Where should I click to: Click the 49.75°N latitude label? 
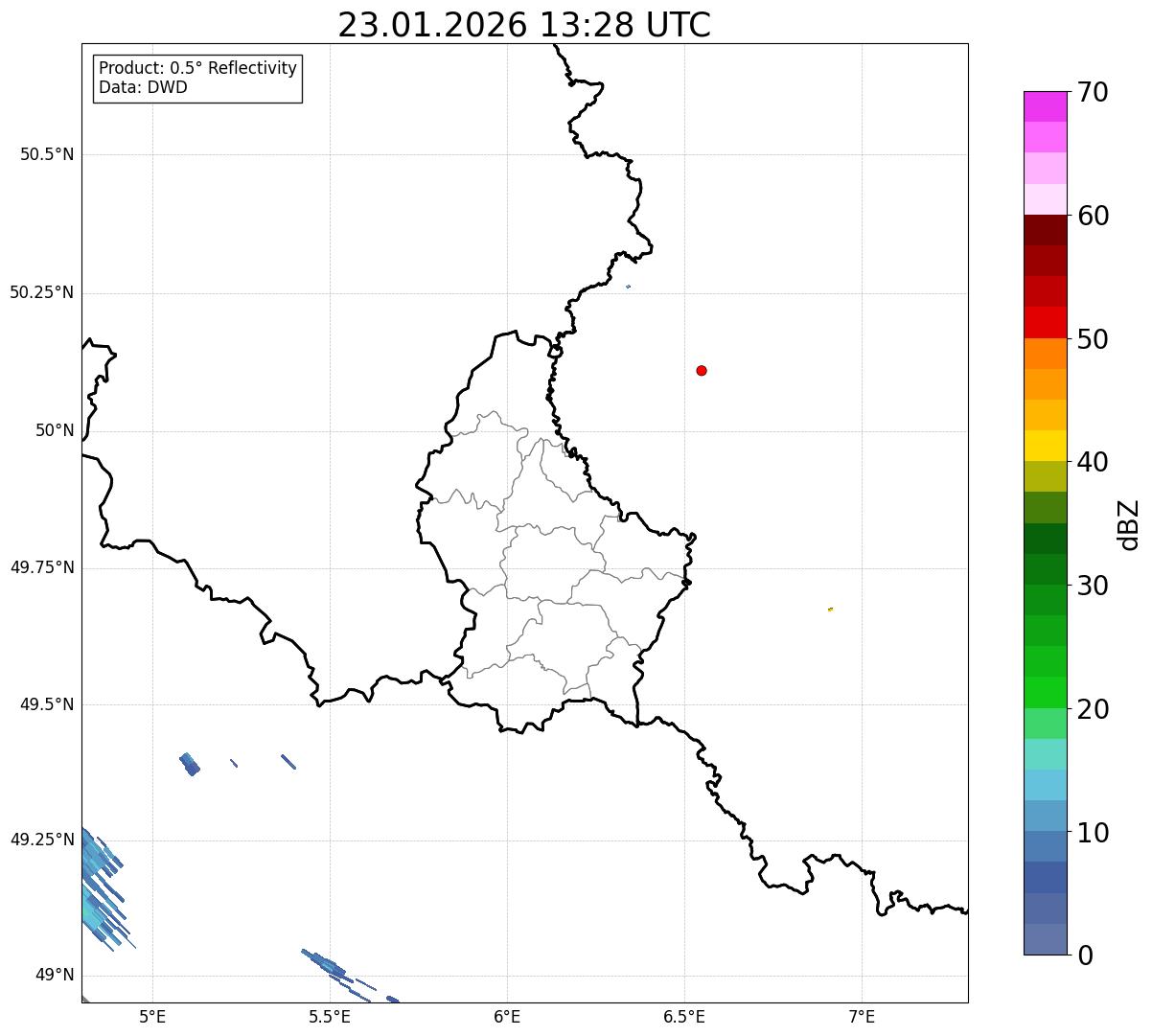pyautogui.click(x=42, y=567)
